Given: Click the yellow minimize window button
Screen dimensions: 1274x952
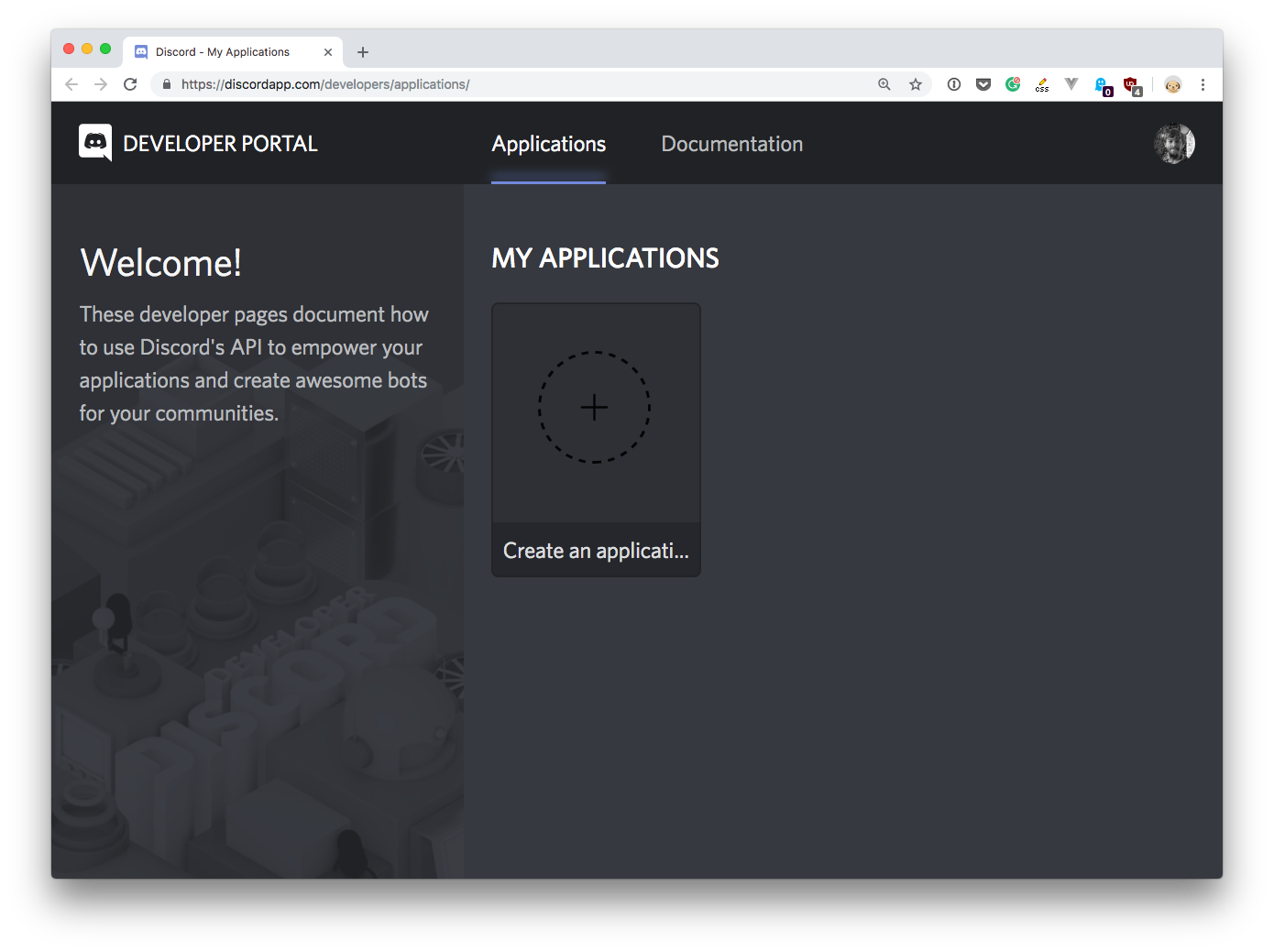Looking at the screenshot, I should [87, 49].
